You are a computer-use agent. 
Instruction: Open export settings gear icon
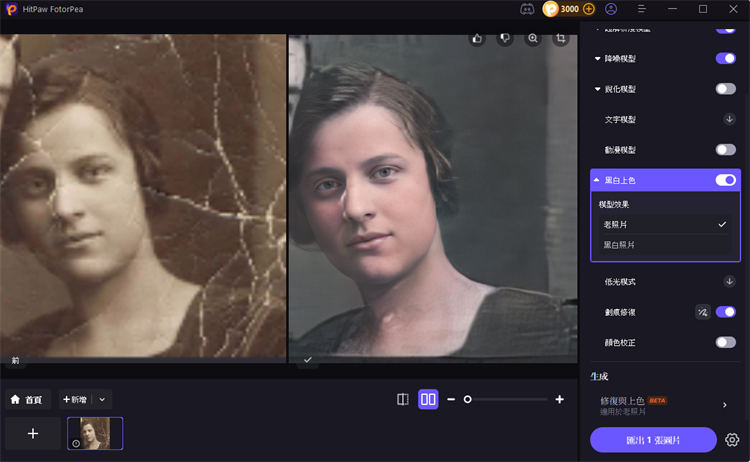pos(732,440)
